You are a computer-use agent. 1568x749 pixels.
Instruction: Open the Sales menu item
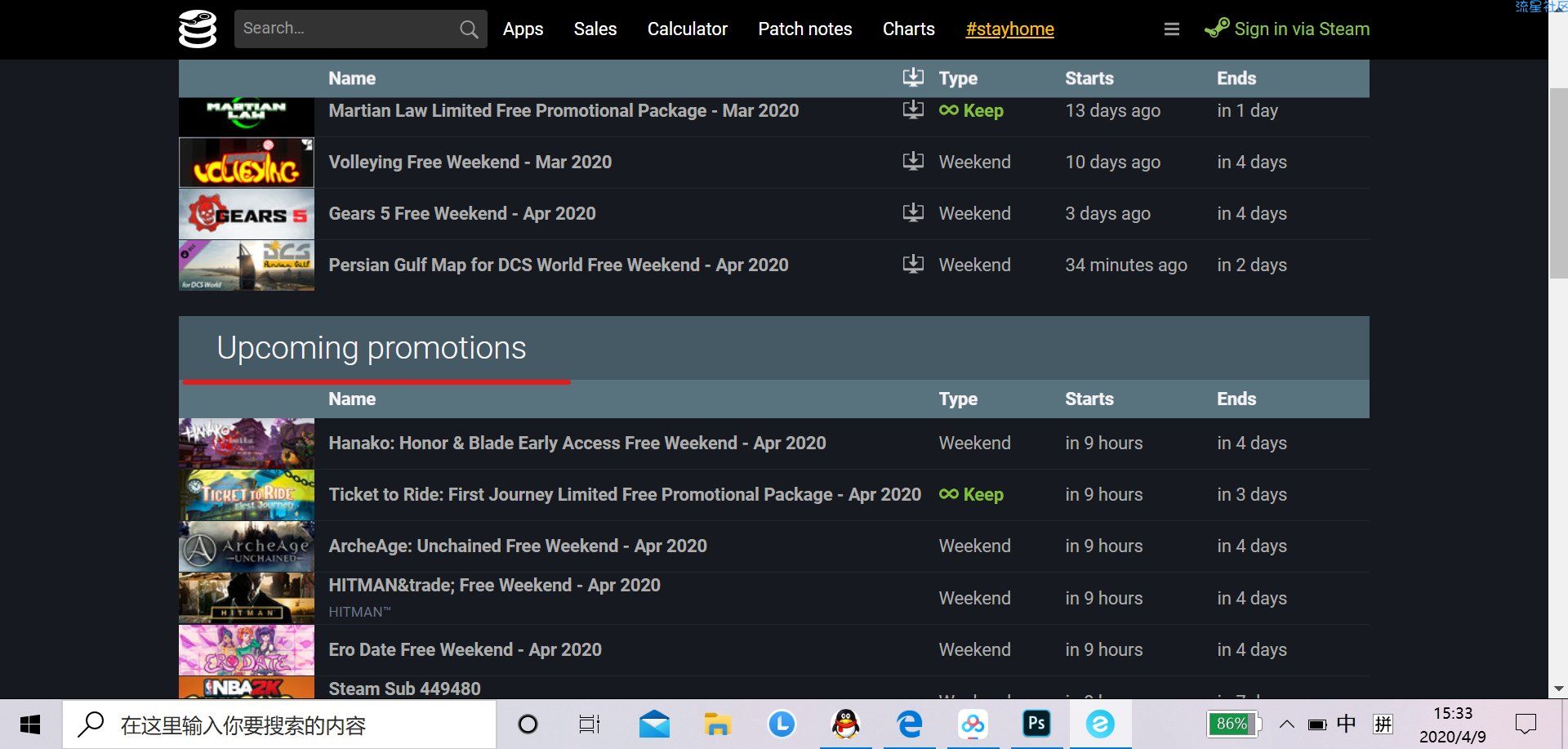coord(595,29)
